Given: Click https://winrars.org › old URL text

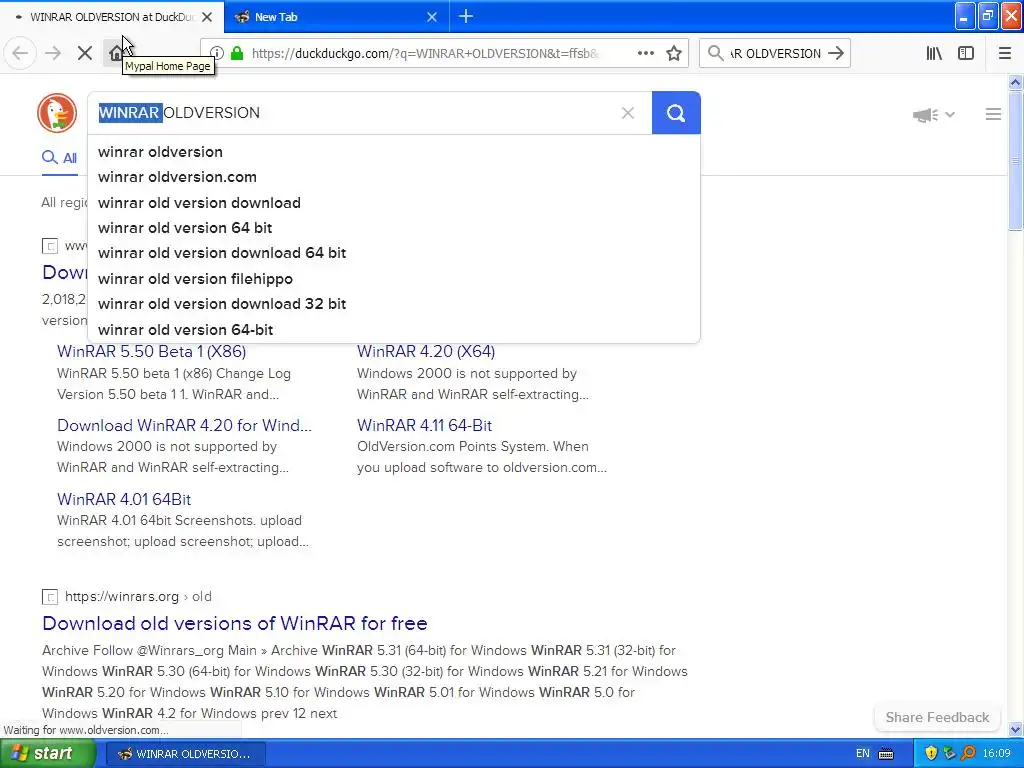Looking at the screenshot, I should pos(138,596).
